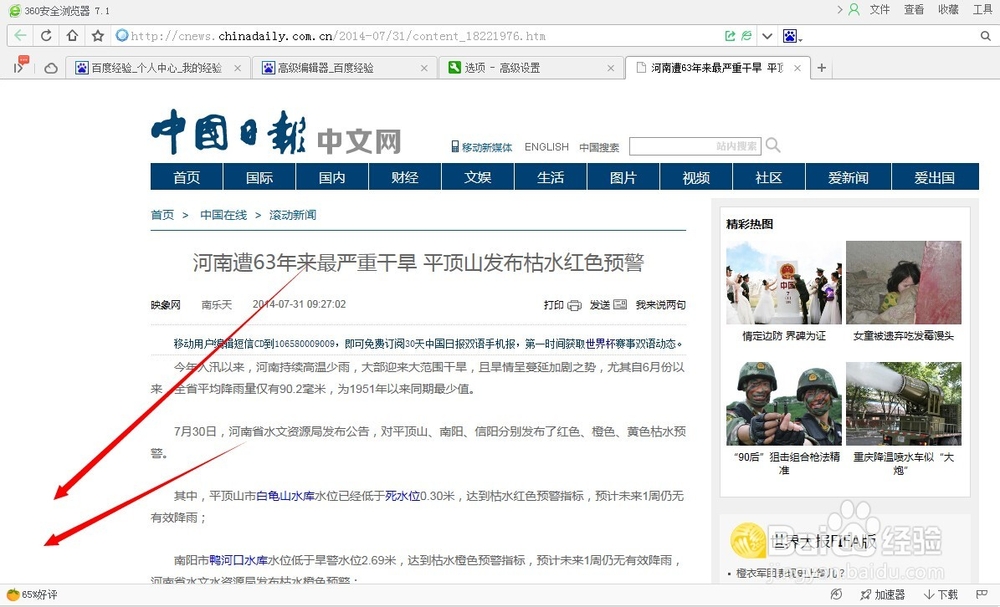Screen dimensions: 1000x607
Task: Click the site search magnifier icon
Action: [773, 145]
